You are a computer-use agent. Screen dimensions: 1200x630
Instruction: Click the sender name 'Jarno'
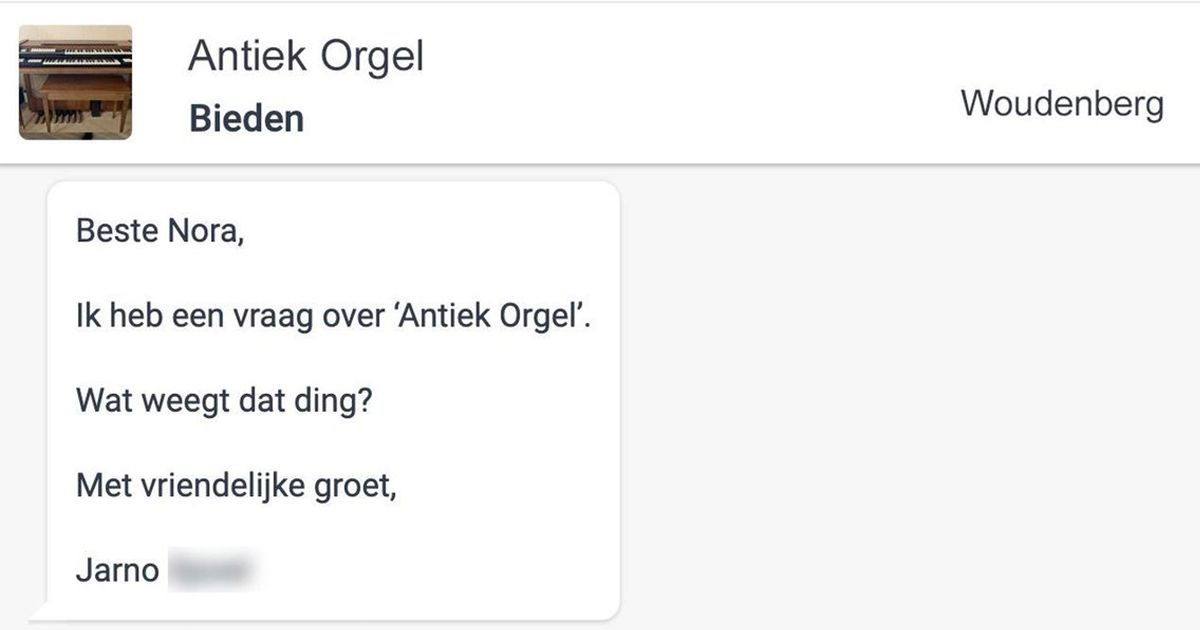pyautogui.click(x=117, y=571)
